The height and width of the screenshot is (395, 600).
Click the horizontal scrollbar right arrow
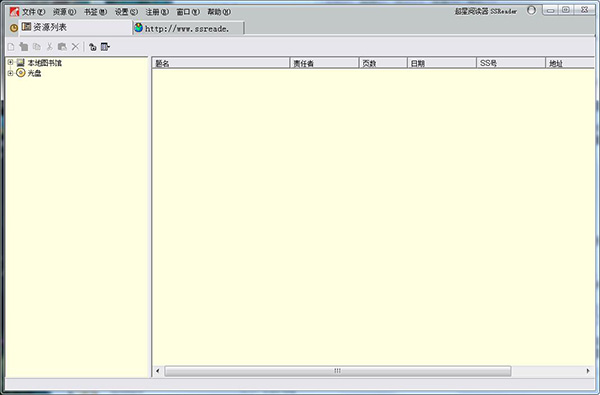588,371
